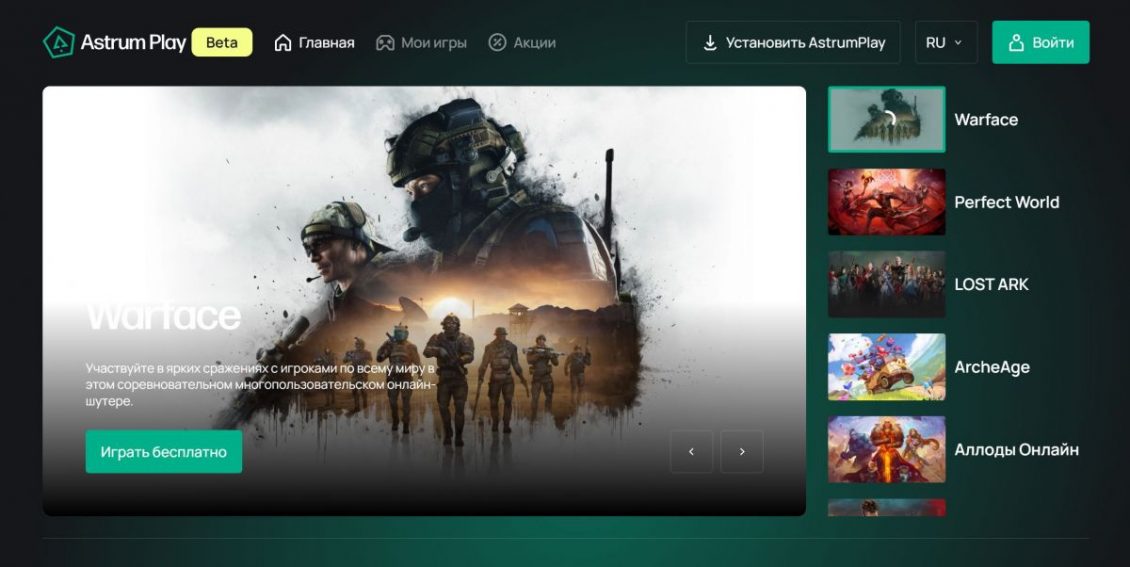The width and height of the screenshot is (1130, 567).
Task: Click the home icon beside Главная
Action: click(x=283, y=43)
